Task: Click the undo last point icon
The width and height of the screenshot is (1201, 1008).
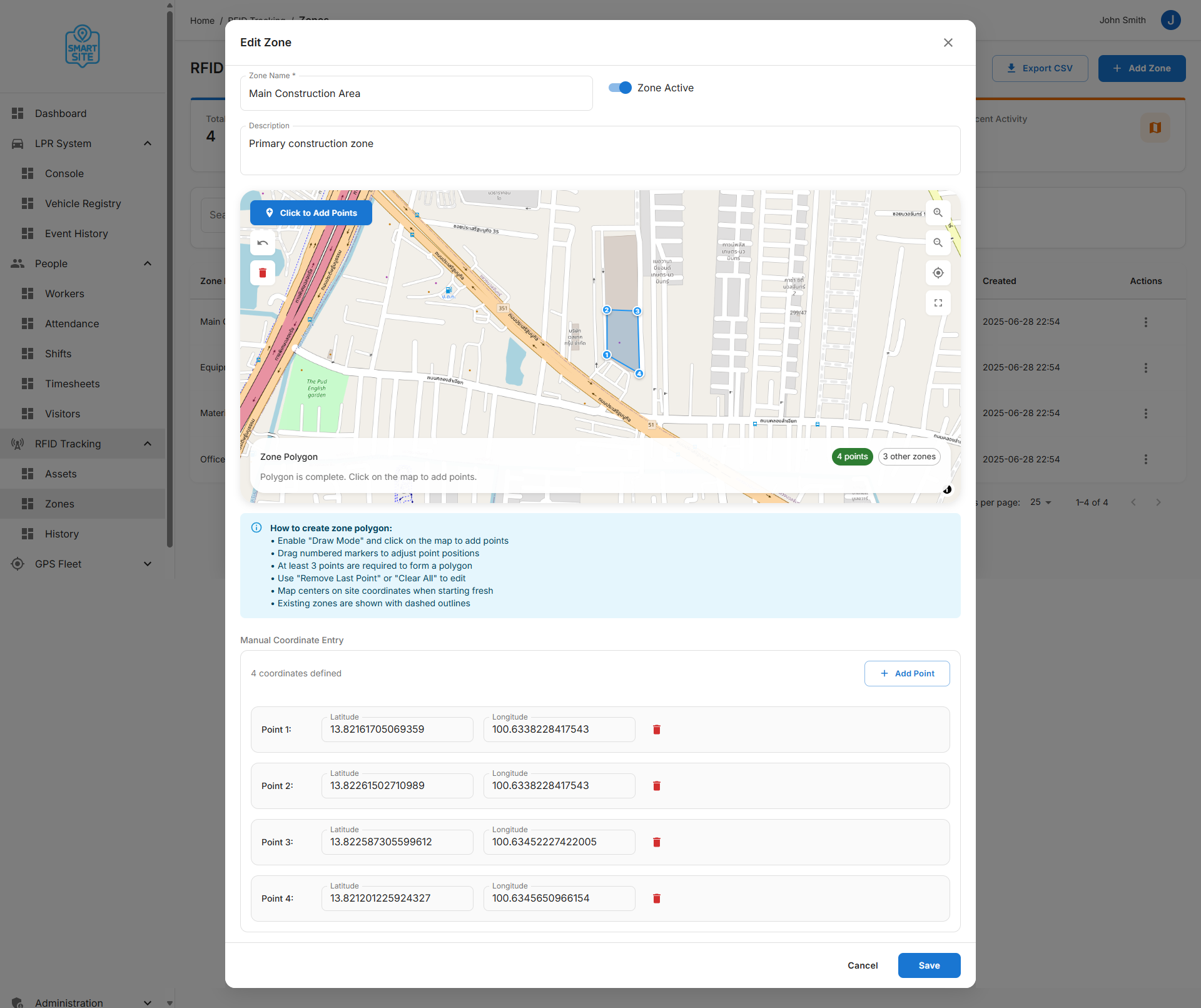Action: tap(263, 243)
